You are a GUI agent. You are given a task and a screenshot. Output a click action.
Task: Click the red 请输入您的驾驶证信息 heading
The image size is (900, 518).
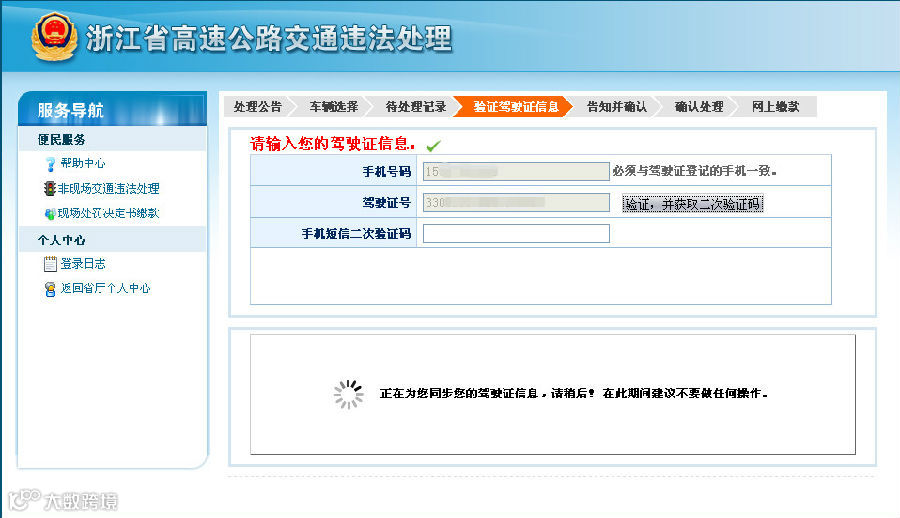click(x=332, y=144)
